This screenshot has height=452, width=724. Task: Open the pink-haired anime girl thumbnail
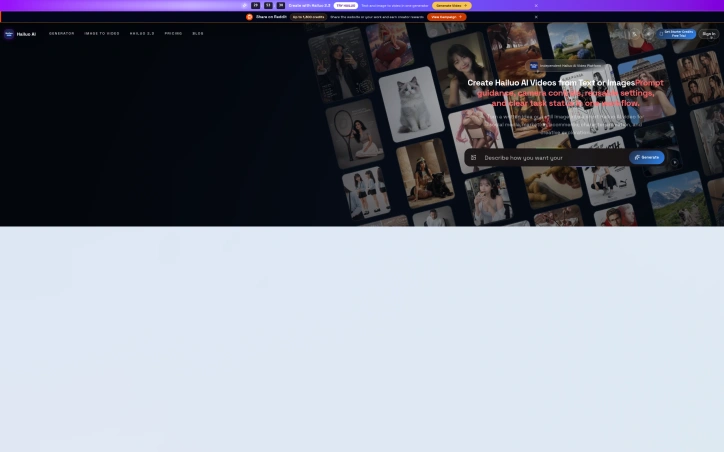pyautogui.click(x=476, y=138)
